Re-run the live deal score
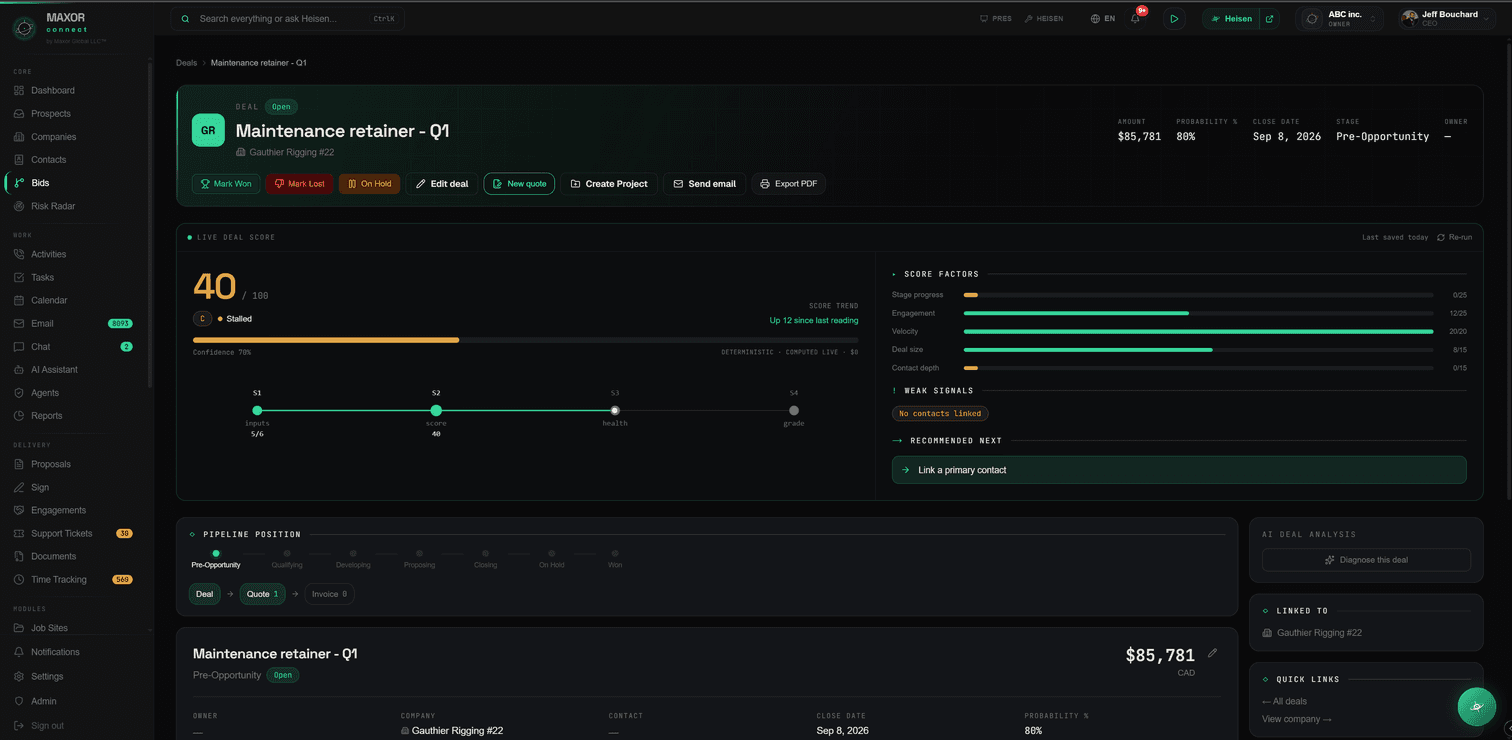The height and width of the screenshot is (740, 1512). pyautogui.click(x=1455, y=237)
